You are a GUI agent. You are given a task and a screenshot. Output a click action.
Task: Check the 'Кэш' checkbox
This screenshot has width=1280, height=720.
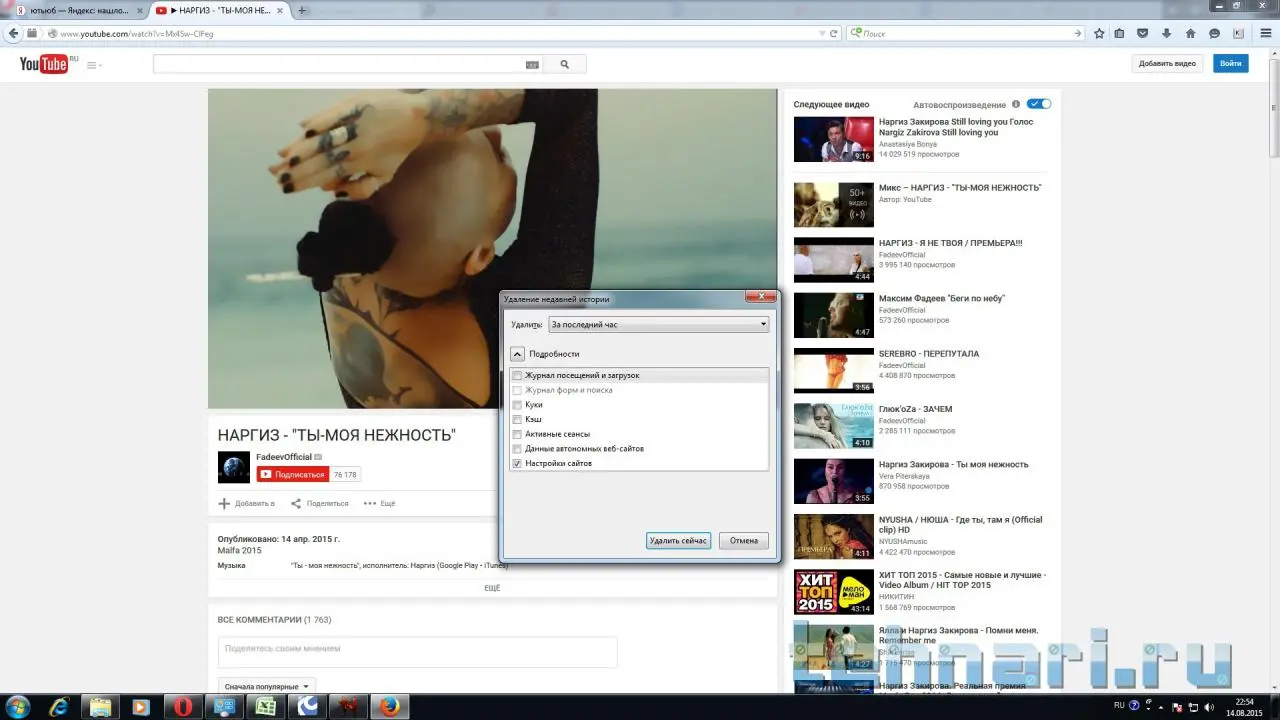[517, 419]
